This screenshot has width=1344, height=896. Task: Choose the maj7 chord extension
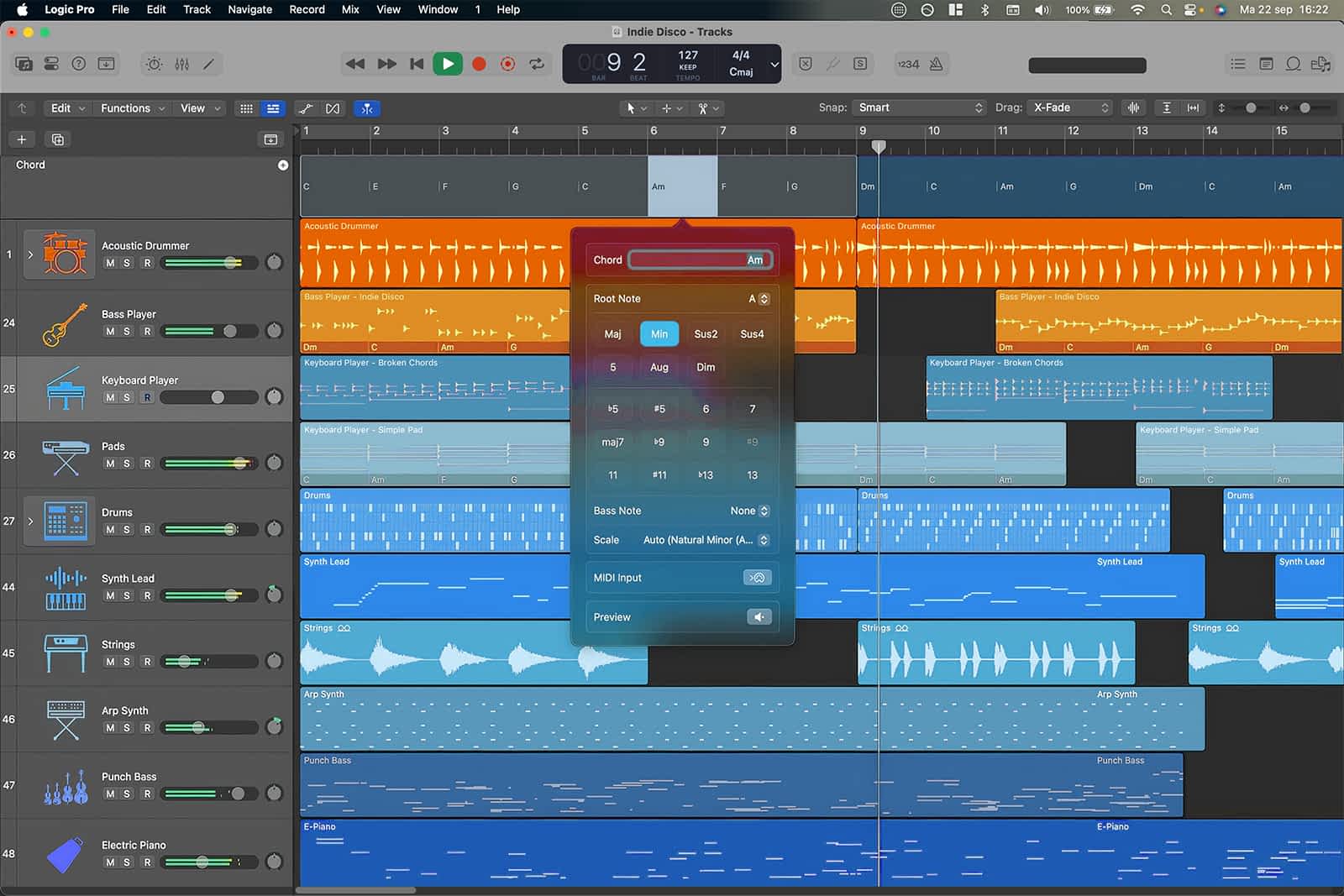612,442
